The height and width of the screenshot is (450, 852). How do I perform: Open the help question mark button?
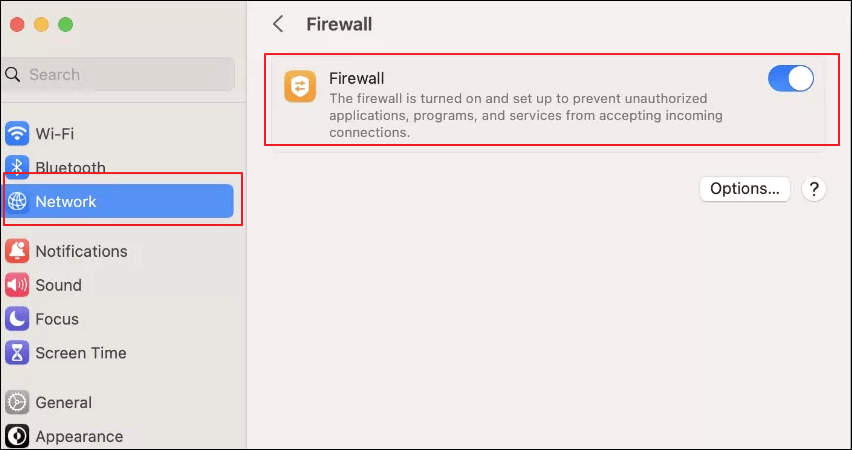pyautogui.click(x=814, y=189)
